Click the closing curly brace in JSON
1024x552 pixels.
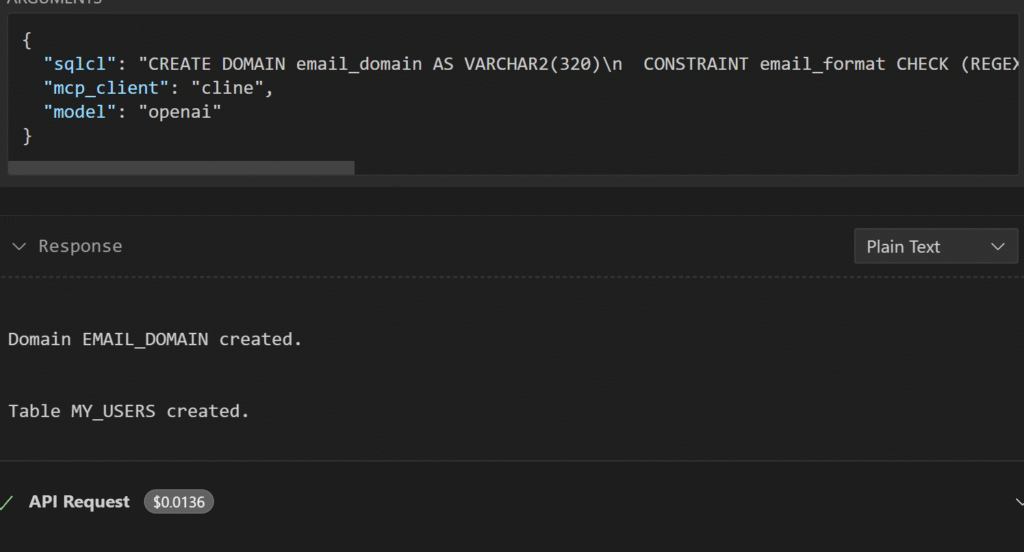point(27,136)
